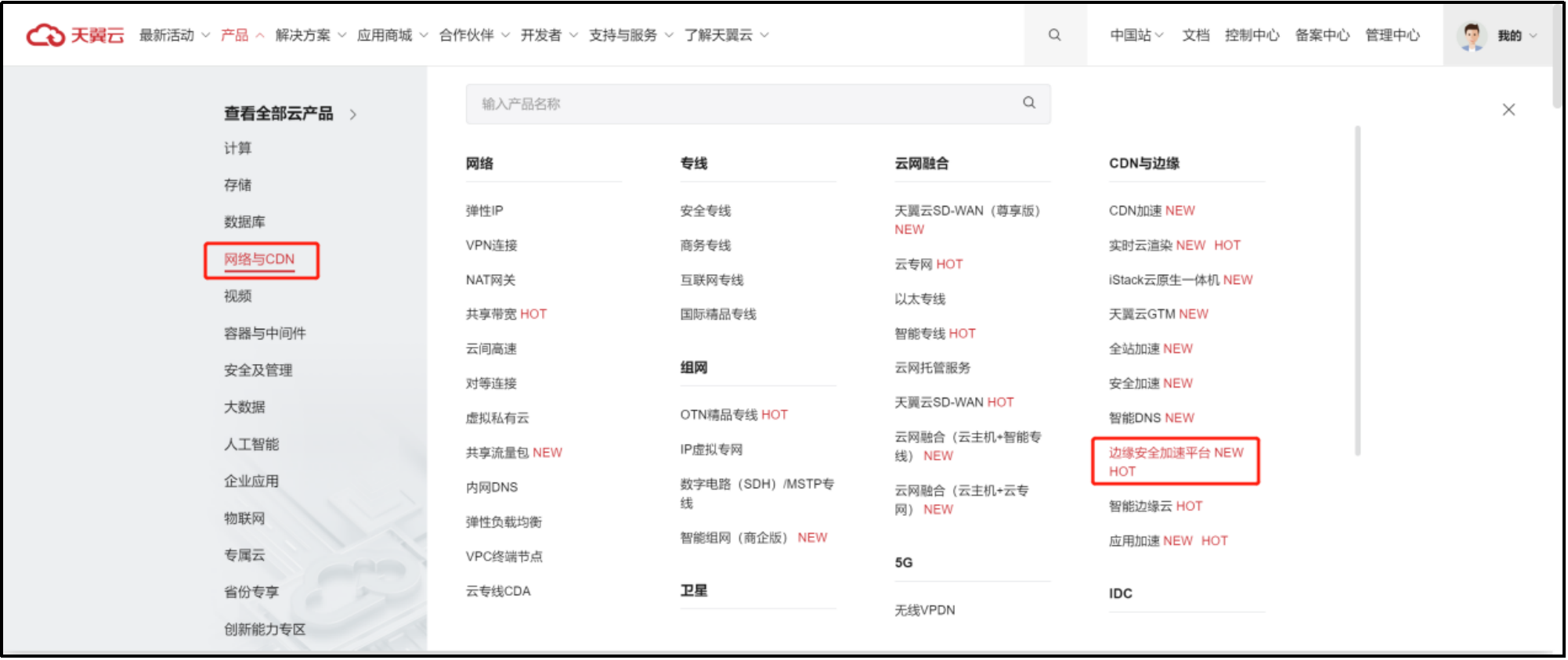
Task: Expand the 合作伙伴 menu
Action: click(475, 35)
